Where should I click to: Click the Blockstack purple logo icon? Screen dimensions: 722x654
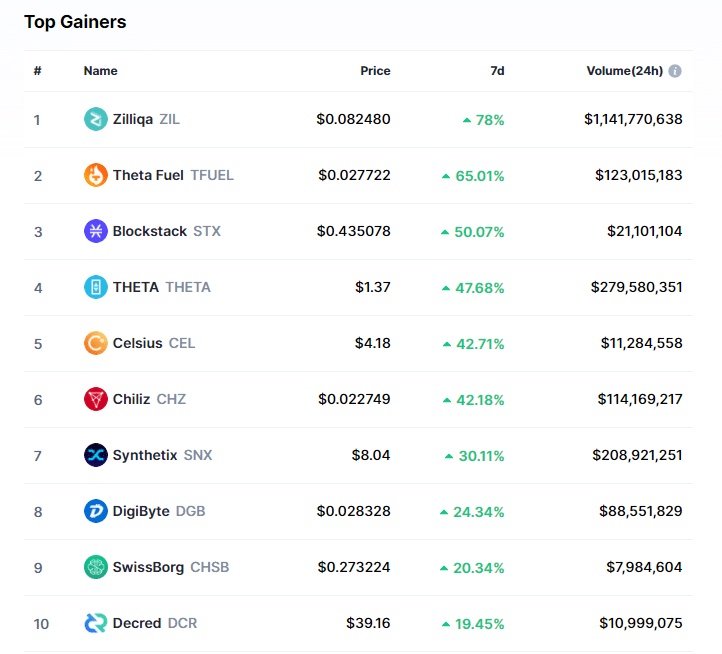(x=95, y=231)
